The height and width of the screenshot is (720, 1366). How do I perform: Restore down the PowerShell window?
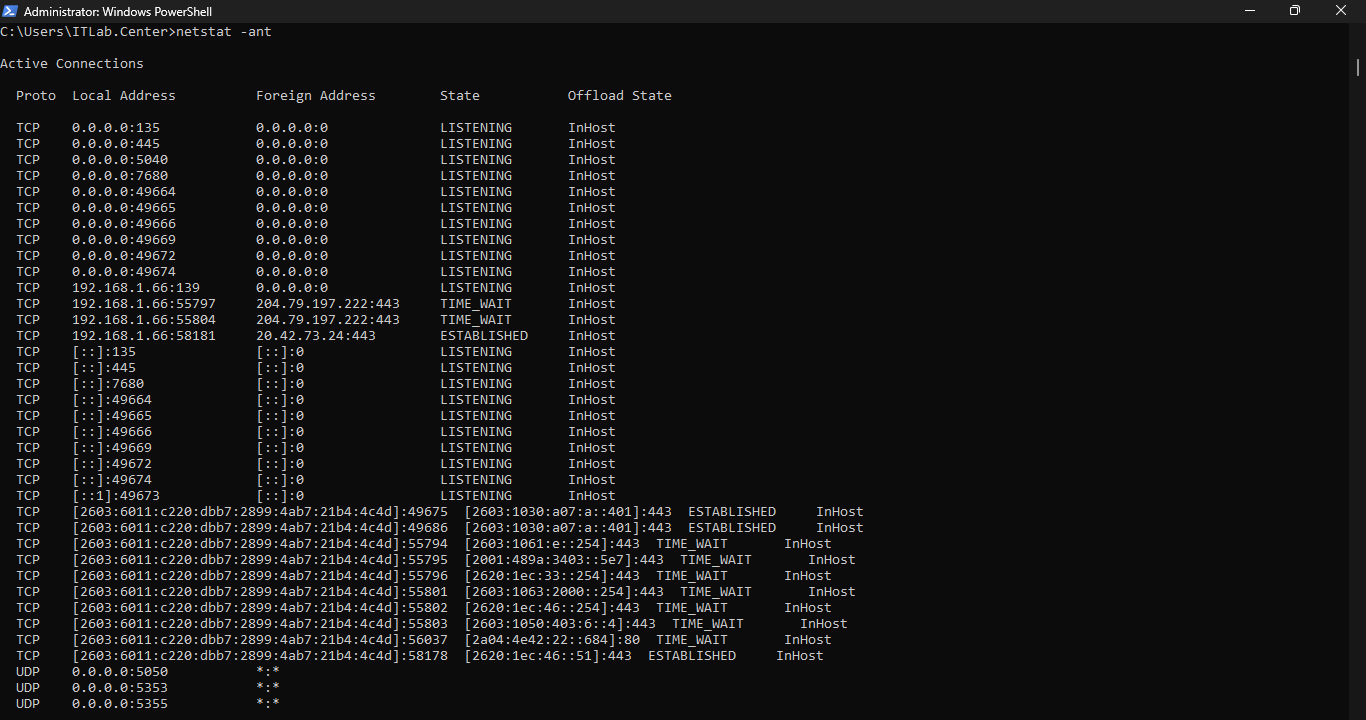(1295, 11)
